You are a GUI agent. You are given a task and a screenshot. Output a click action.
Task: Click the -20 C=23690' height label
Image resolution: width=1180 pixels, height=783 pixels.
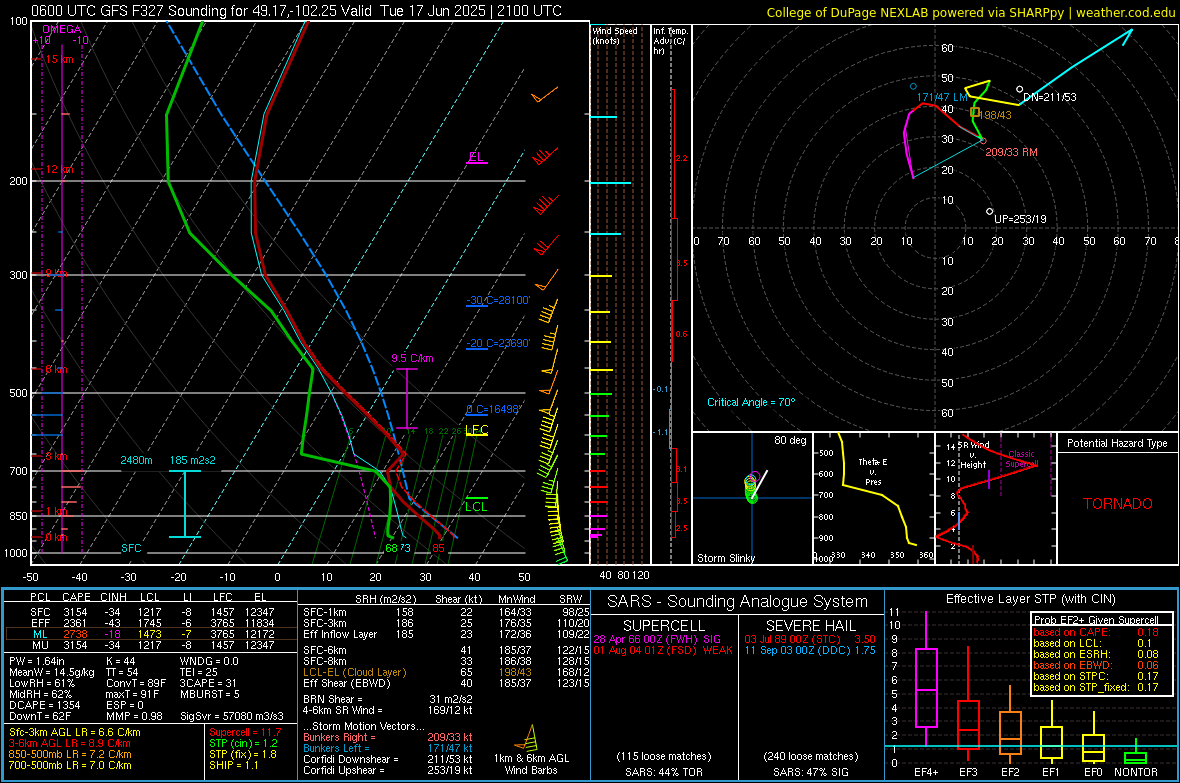(498, 343)
